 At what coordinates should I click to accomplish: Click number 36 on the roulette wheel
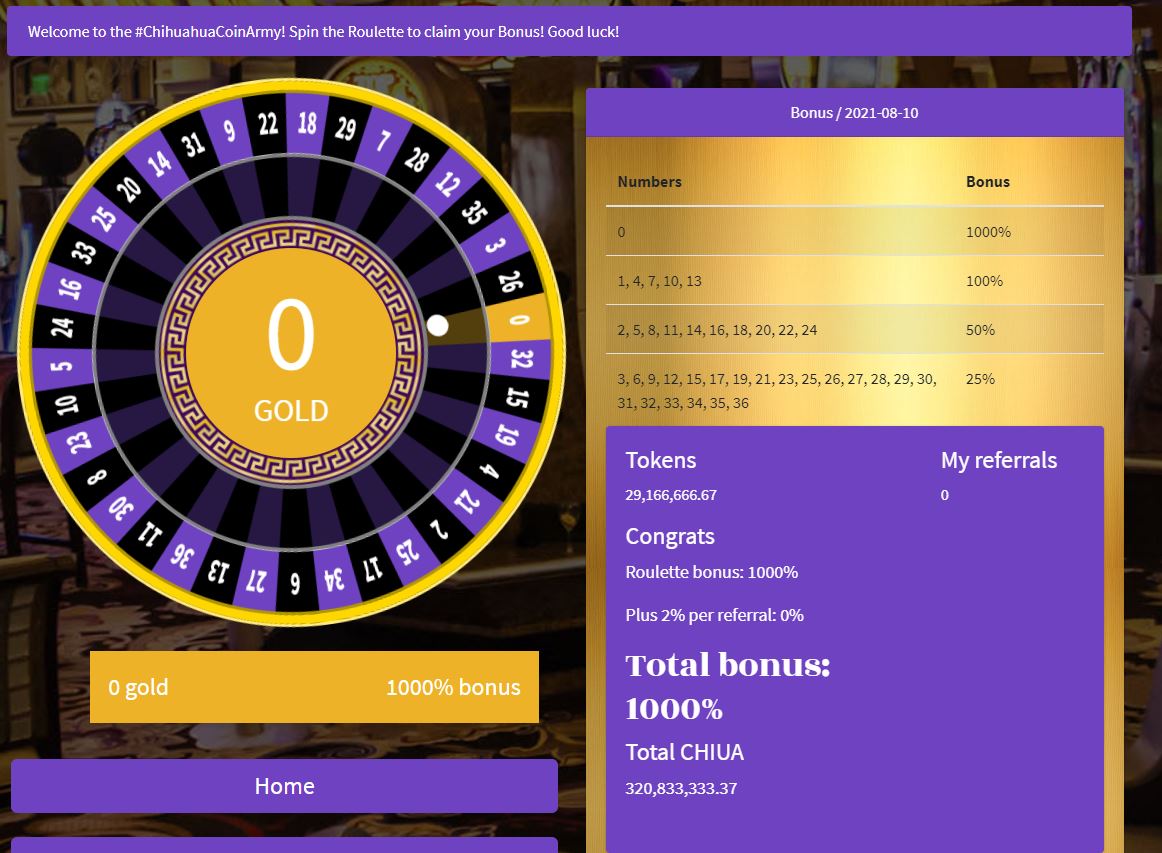(x=181, y=556)
